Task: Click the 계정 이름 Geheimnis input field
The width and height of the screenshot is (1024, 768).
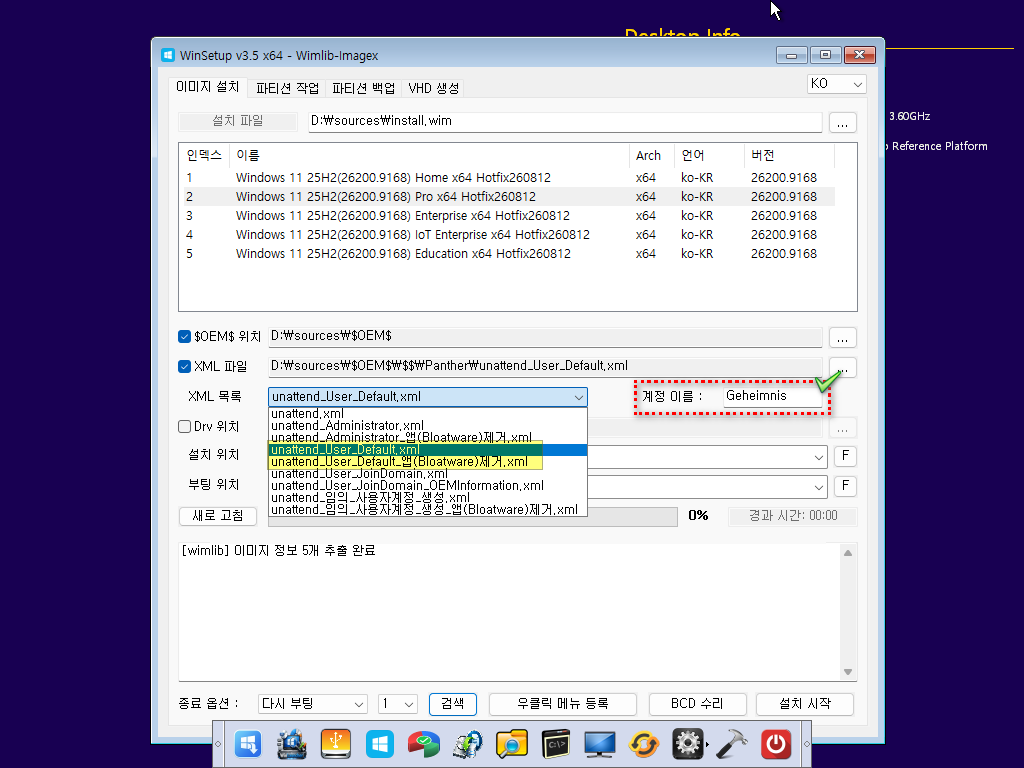Action: pos(773,396)
